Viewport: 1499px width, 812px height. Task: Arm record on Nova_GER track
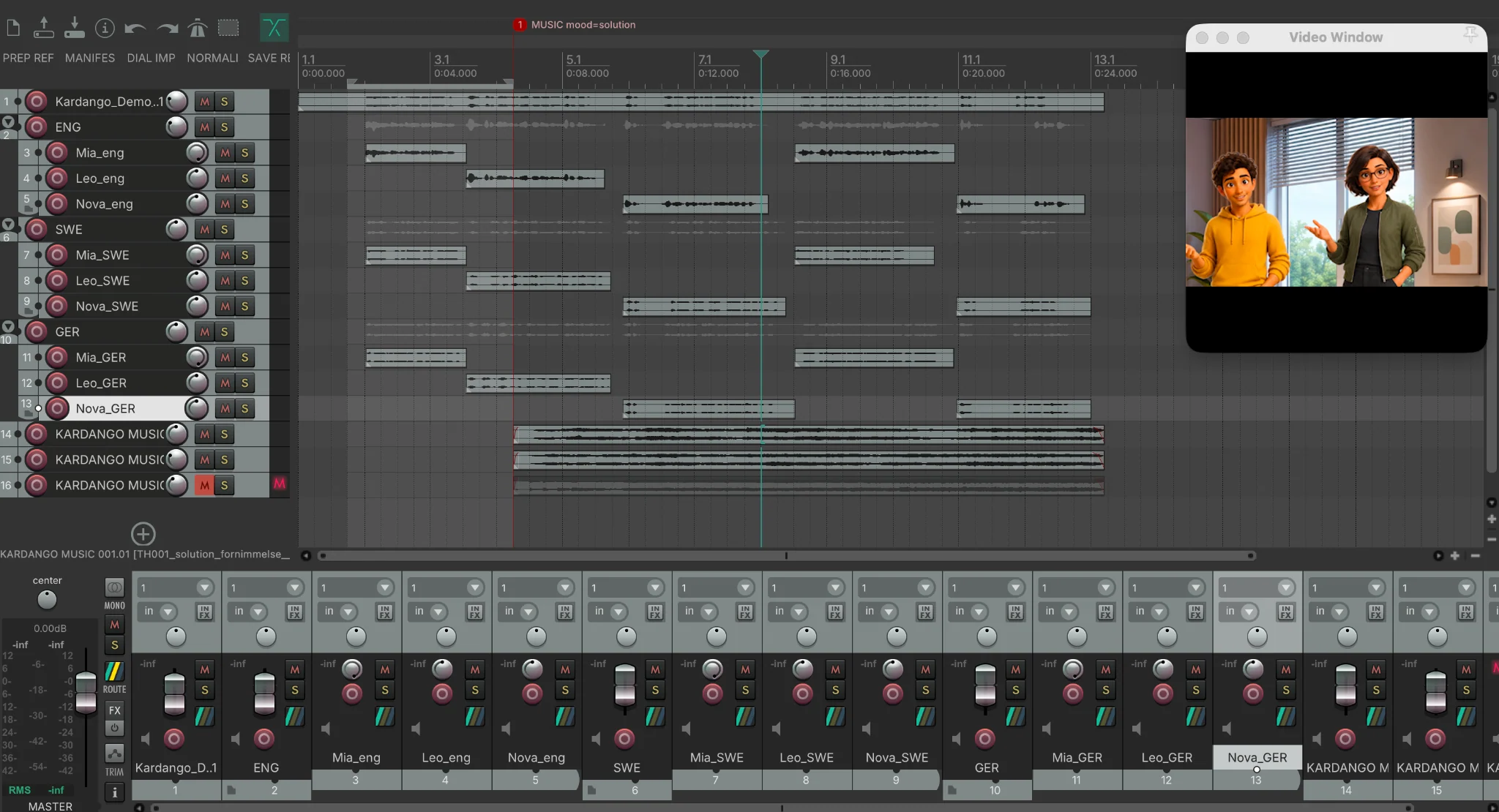57,409
